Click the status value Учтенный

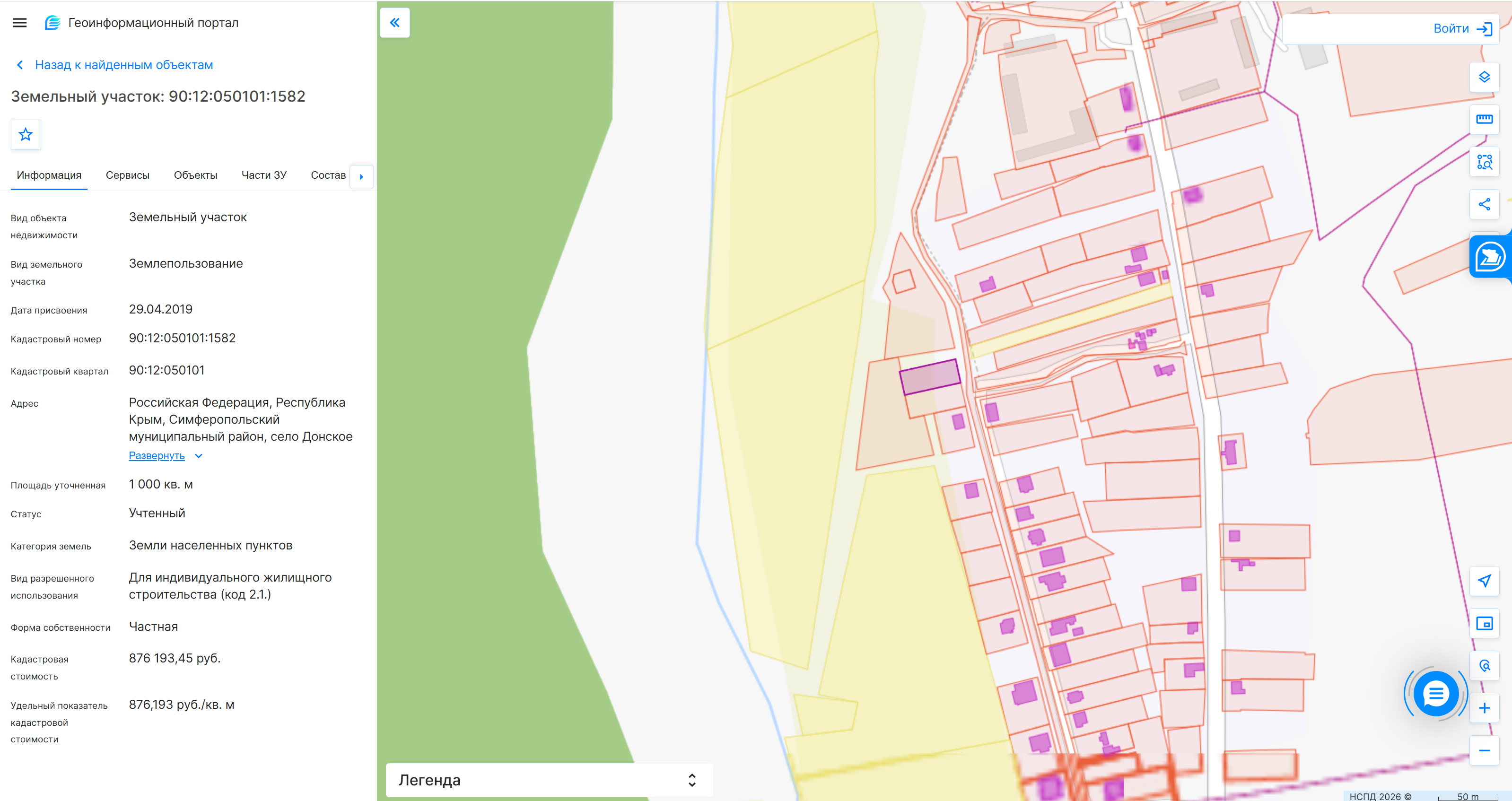tap(157, 514)
